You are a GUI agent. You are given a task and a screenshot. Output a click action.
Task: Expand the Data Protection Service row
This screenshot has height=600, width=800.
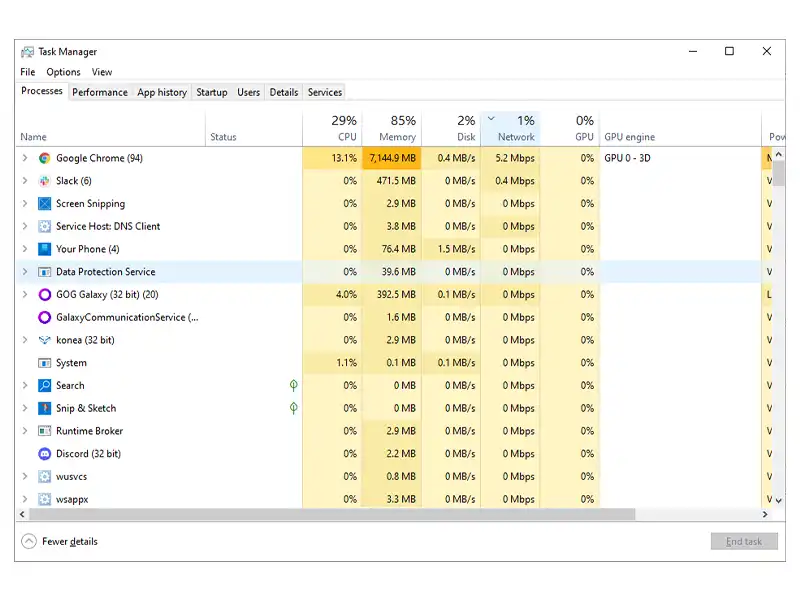coord(24,272)
